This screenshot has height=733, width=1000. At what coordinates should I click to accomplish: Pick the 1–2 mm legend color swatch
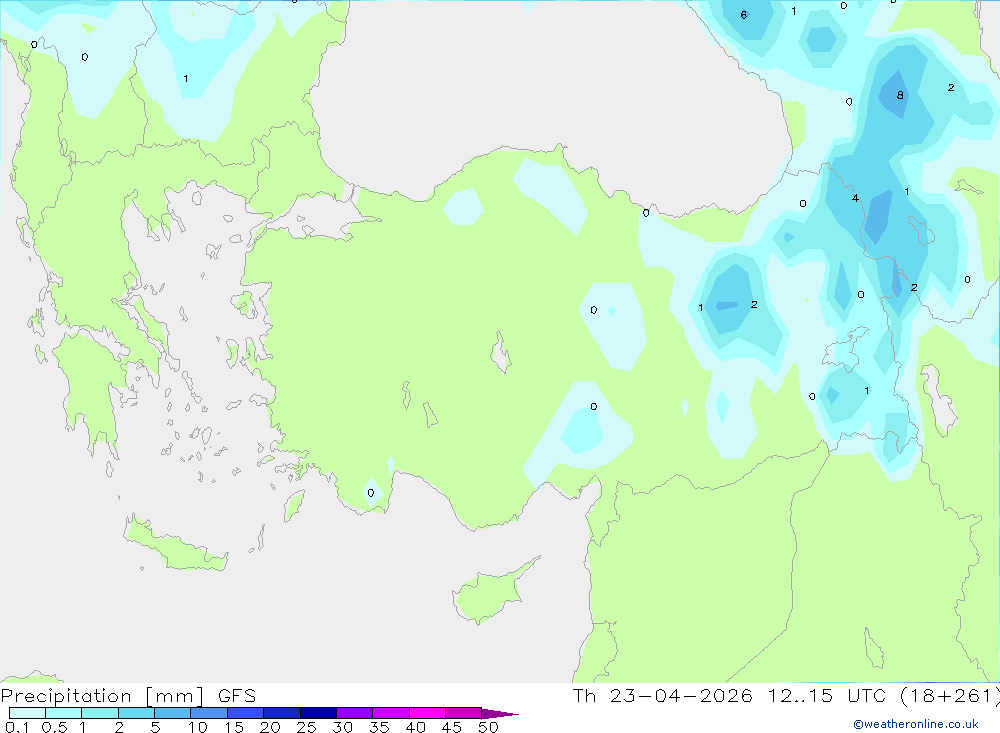99,713
